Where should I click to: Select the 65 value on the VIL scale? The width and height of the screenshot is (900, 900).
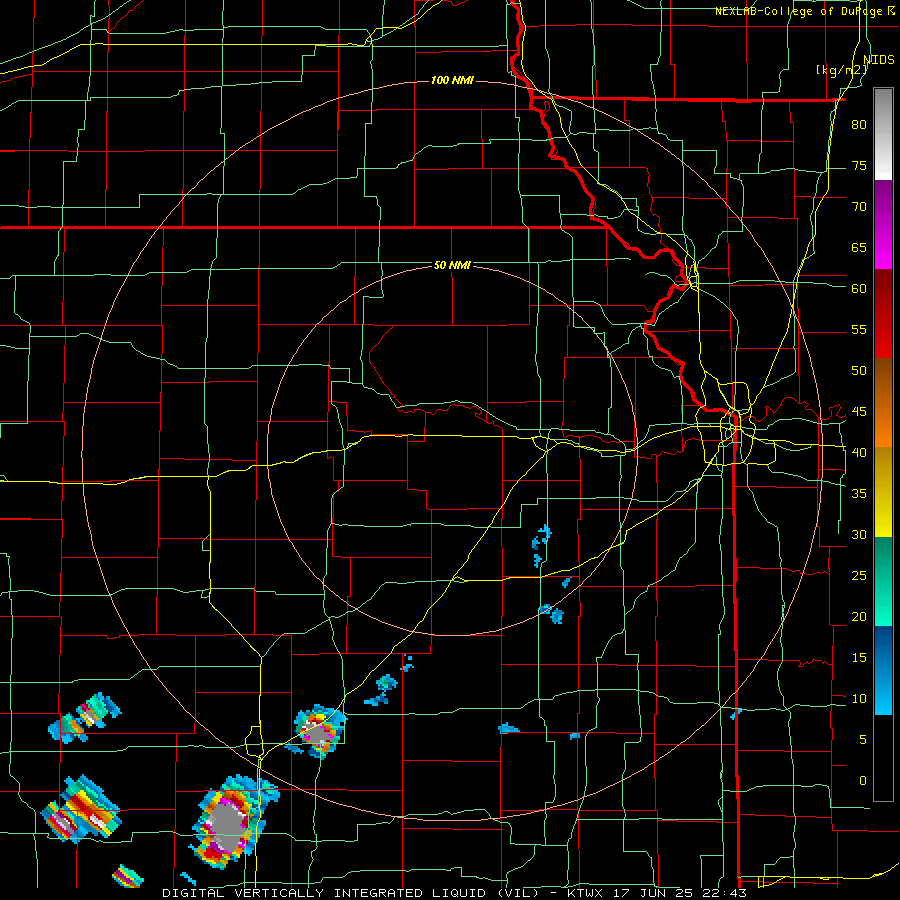(x=859, y=248)
